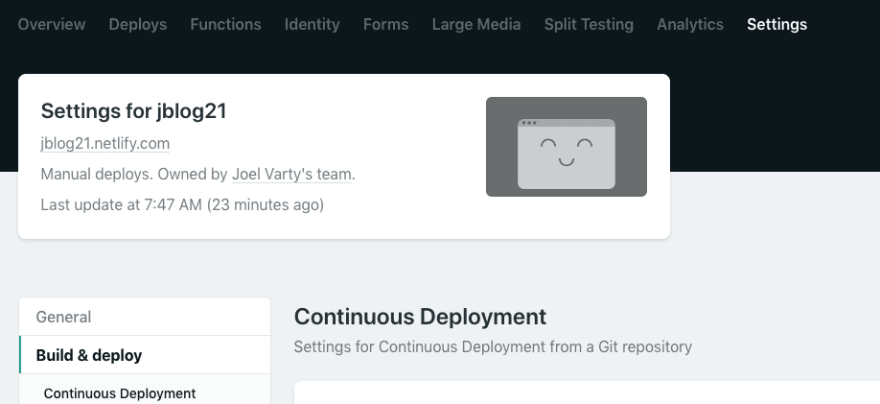Switch to the Functions tab

pyautogui.click(x=226, y=25)
